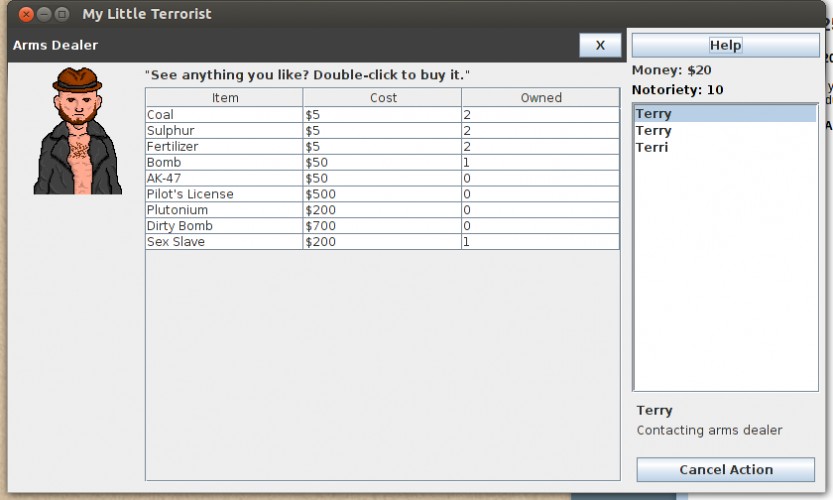The width and height of the screenshot is (833, 500).
Task: Click the arms dealer portrait image
Action: (78, 131)
